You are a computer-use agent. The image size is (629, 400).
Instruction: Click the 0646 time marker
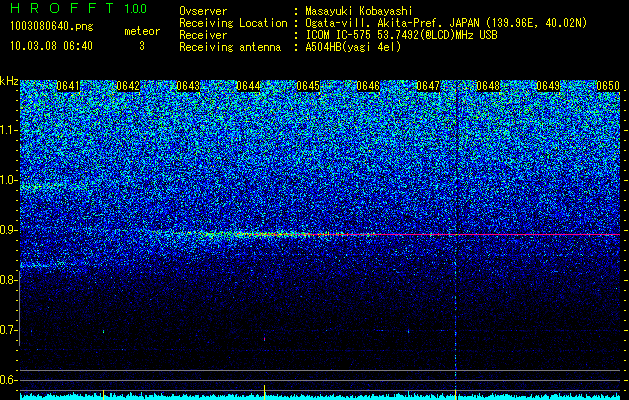[368, 86]
